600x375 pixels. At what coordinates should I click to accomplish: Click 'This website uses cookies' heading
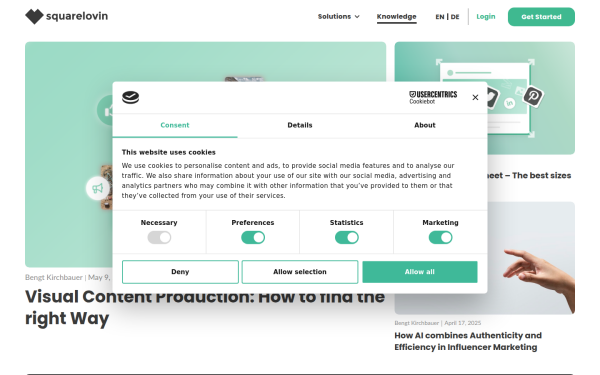click(169, 152)
